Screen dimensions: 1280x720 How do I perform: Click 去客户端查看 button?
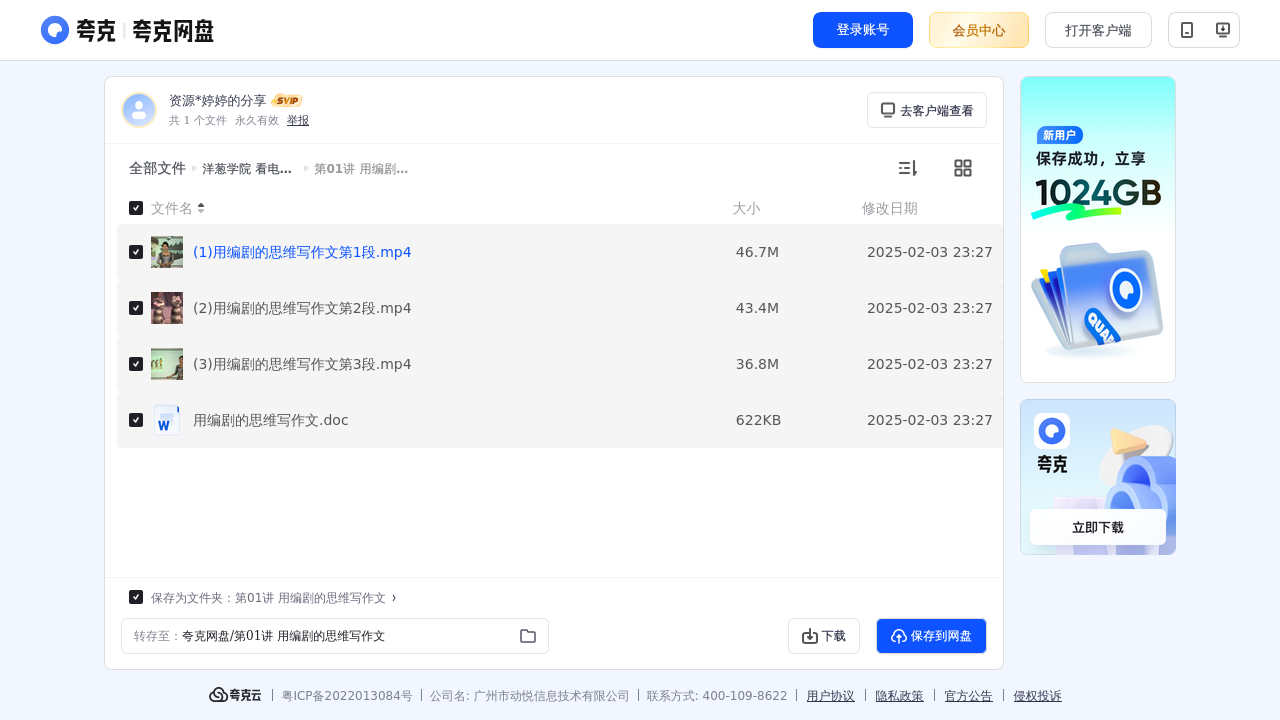click(927, 110)
